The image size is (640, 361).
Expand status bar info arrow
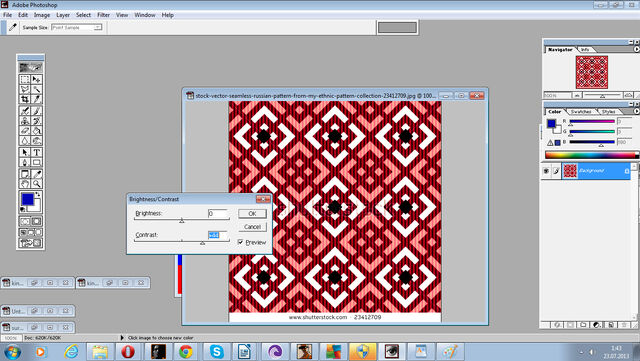122,338
